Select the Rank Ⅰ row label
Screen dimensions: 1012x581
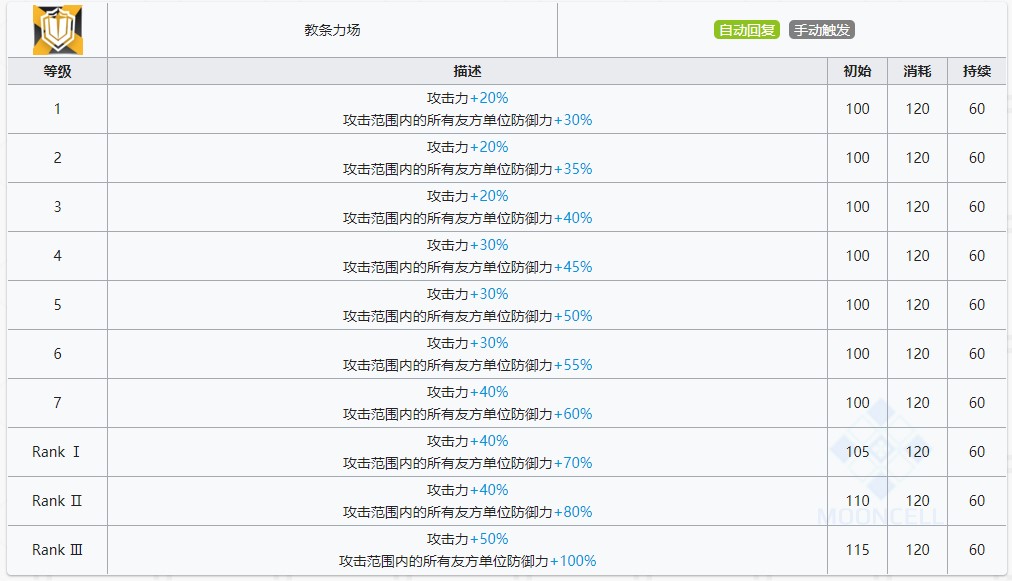point(56,452)
